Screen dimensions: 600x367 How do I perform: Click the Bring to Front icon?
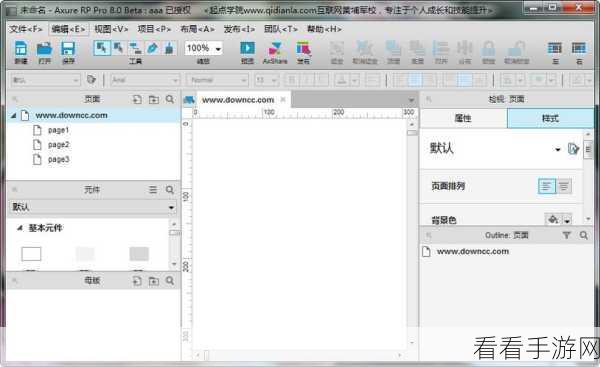click(393, 49)
